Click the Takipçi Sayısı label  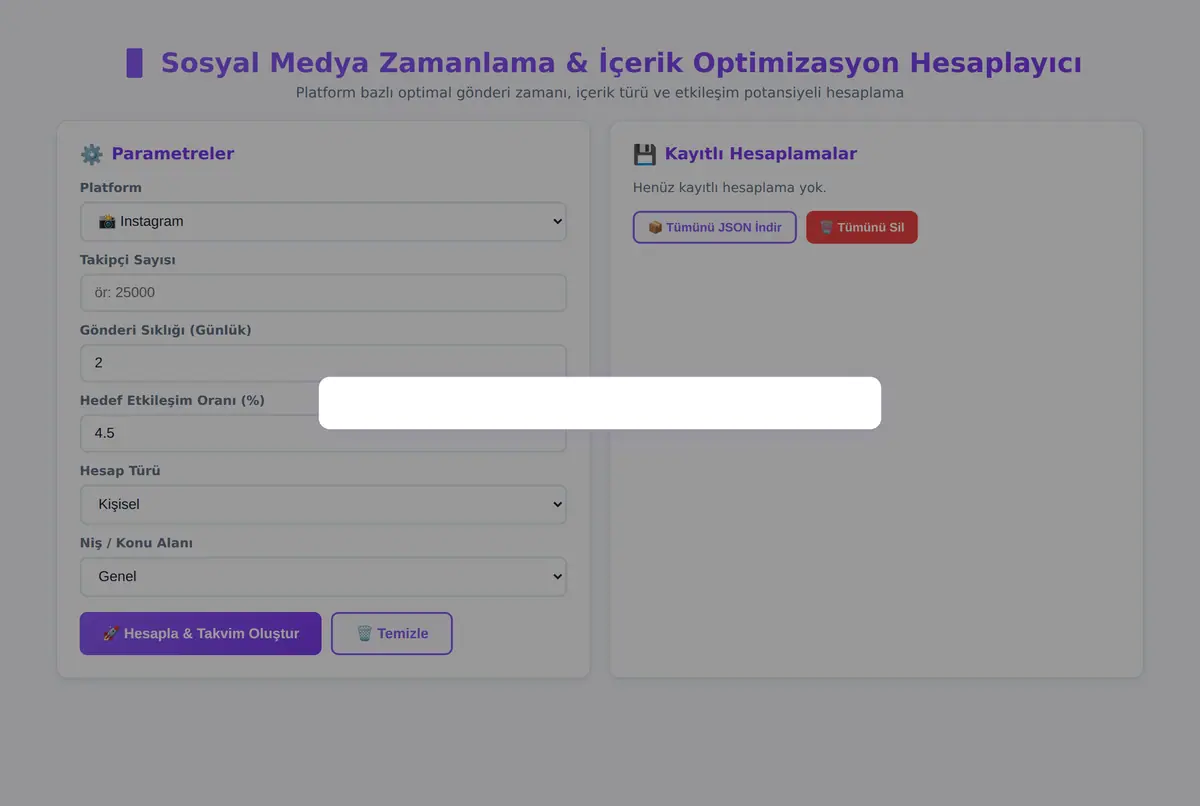(x=128, y=260)
